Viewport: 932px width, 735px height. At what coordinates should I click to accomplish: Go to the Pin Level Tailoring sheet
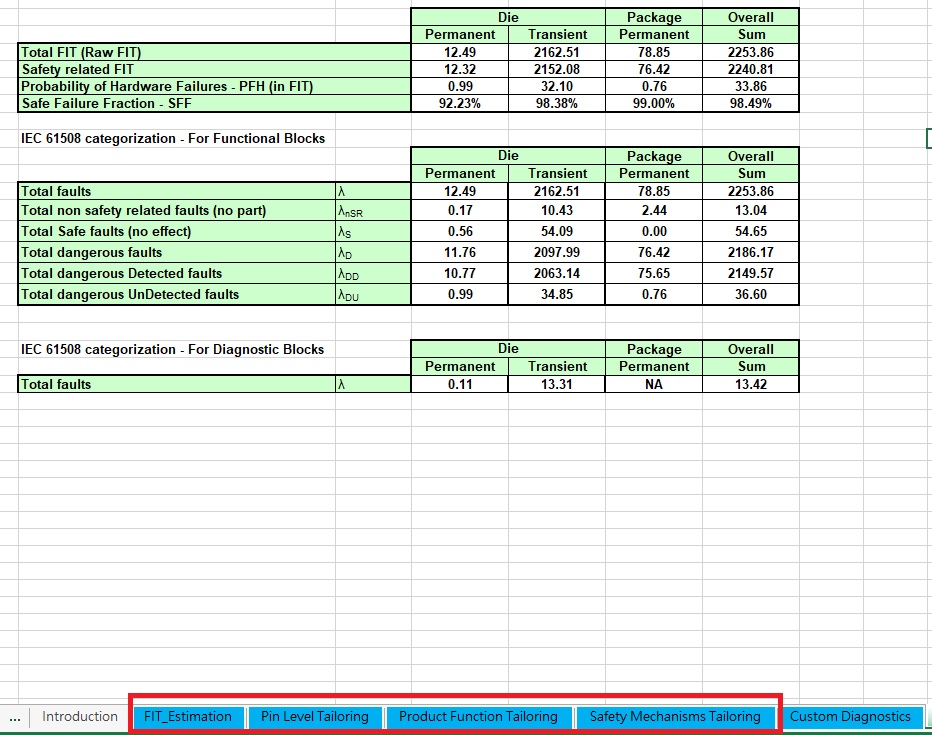[x=315, y=716]
